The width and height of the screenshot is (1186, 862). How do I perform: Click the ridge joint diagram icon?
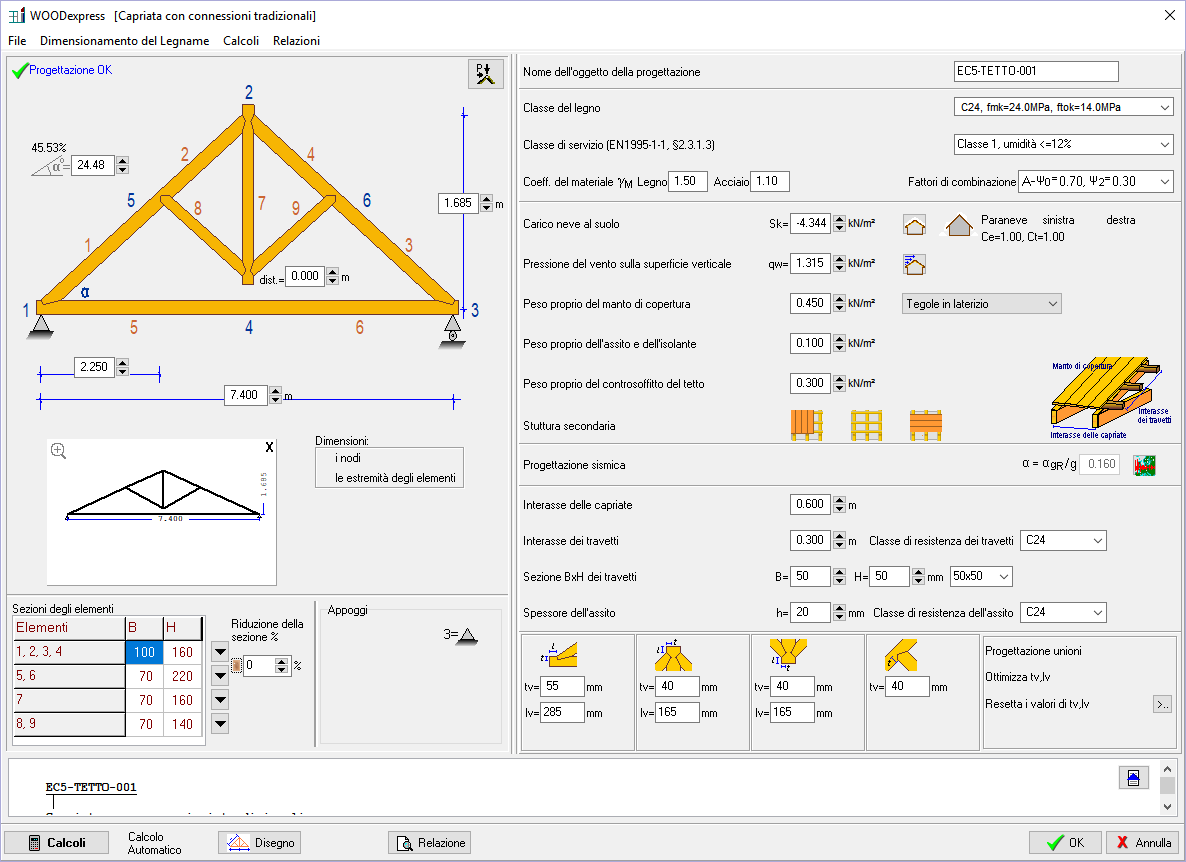click(673, 655)
